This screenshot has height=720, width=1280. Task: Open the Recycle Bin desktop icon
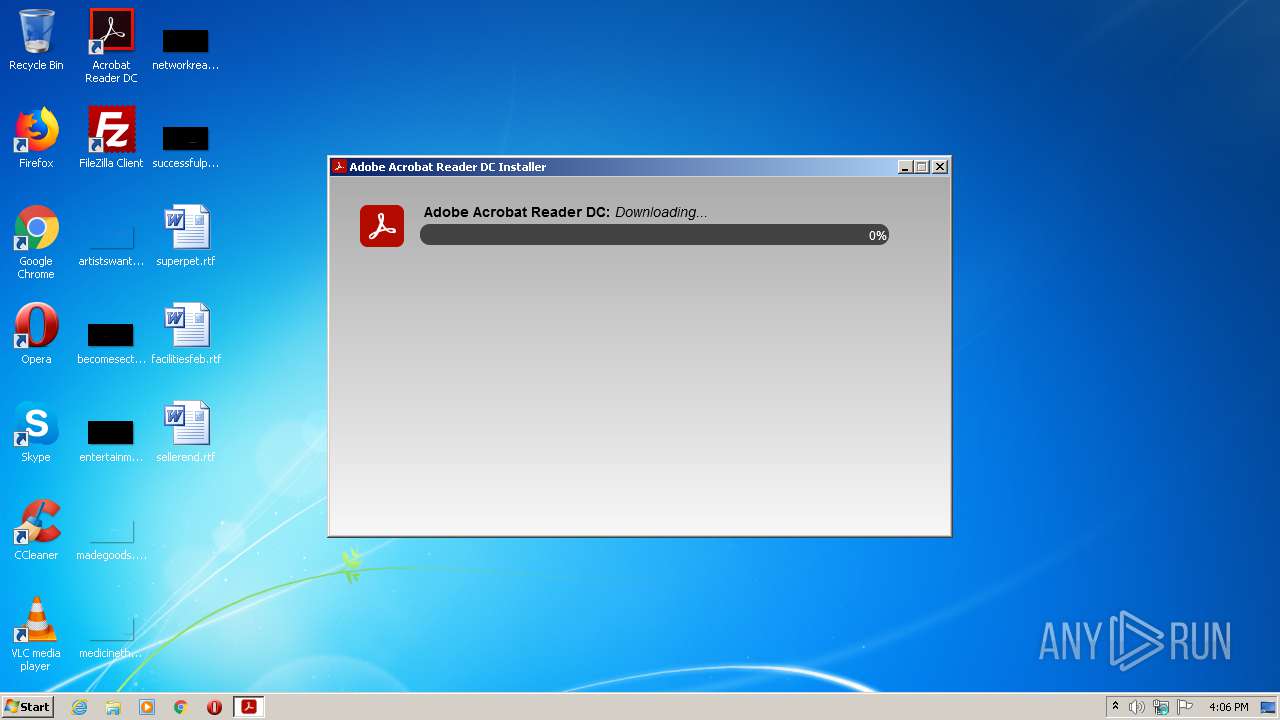36,40
